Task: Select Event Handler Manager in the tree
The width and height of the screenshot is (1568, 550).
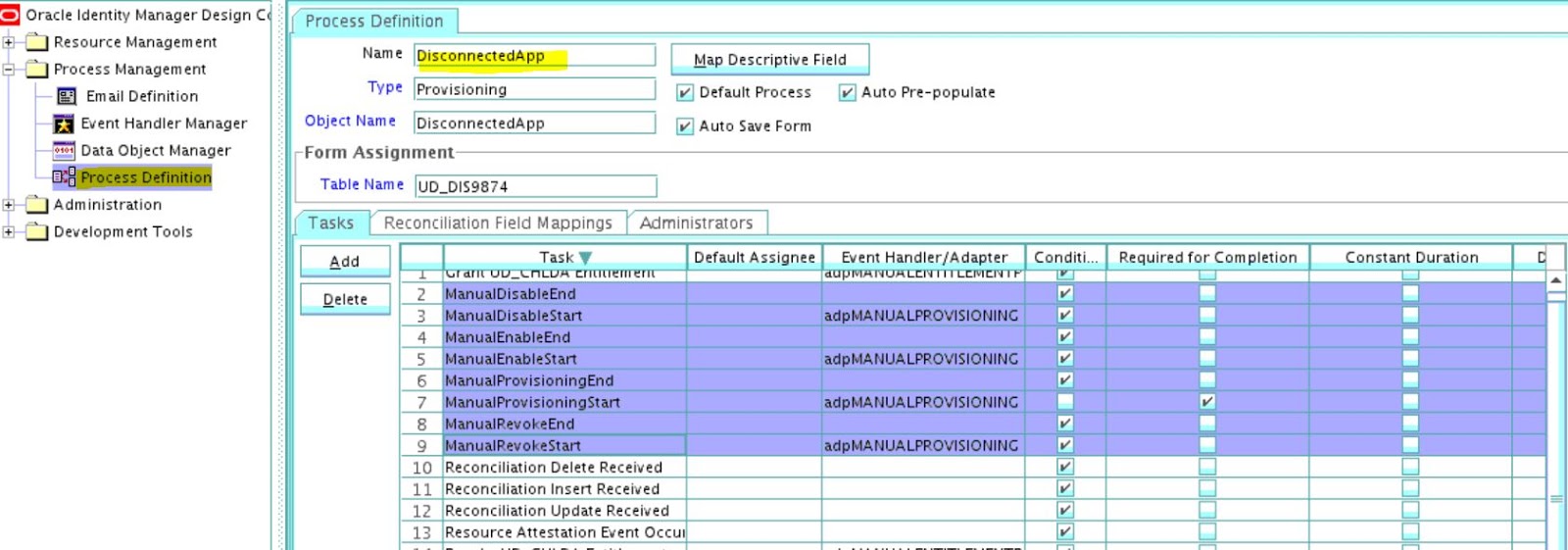Action: click(x=164, y=124)
